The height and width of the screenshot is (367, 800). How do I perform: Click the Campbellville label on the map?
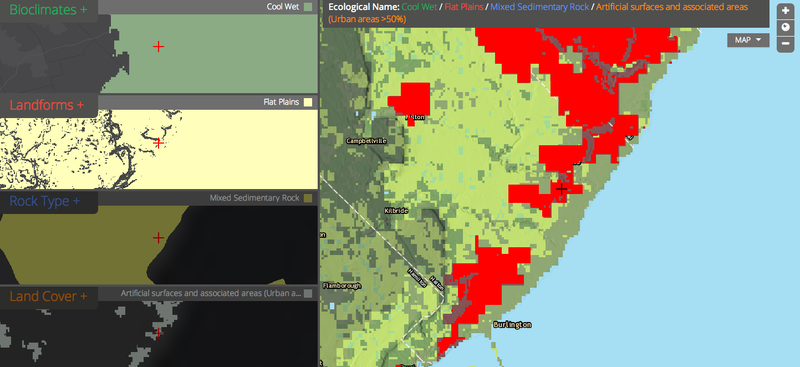[366, 141]
